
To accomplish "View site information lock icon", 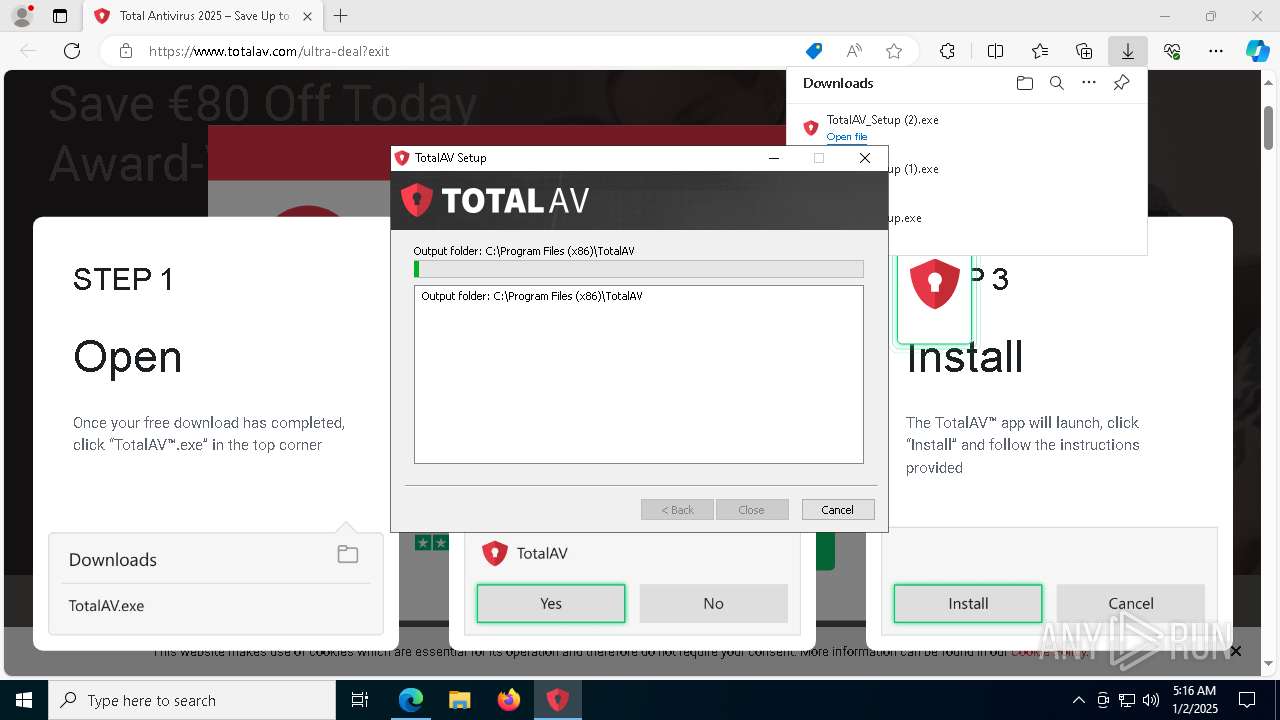I will tap(126, 51).
